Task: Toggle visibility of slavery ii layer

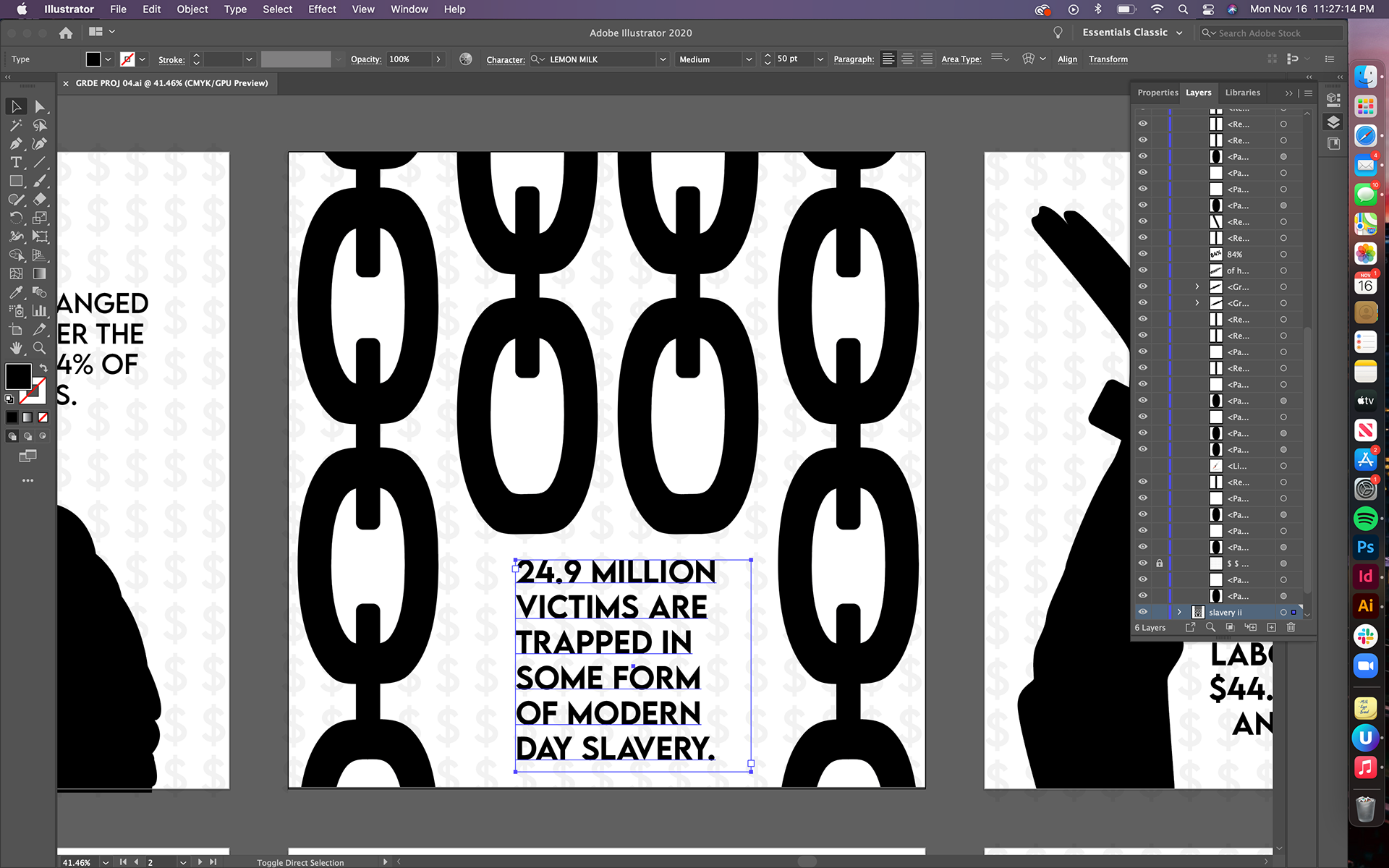Action: pyautogui.click(x=1143, y=612)
